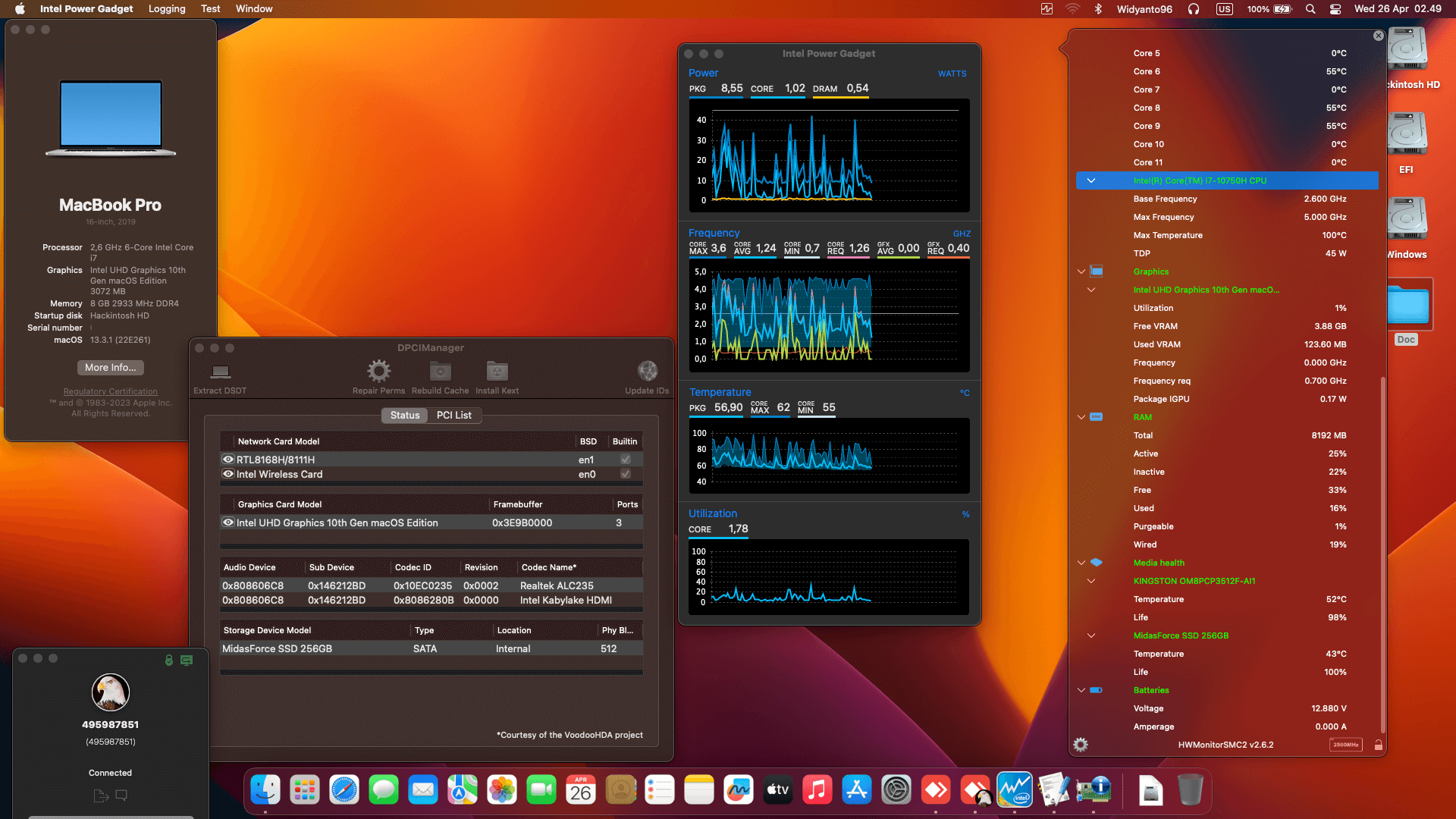Click Install Kext folder icon
The image size is (1456, 819).
(x=497, y=371)
